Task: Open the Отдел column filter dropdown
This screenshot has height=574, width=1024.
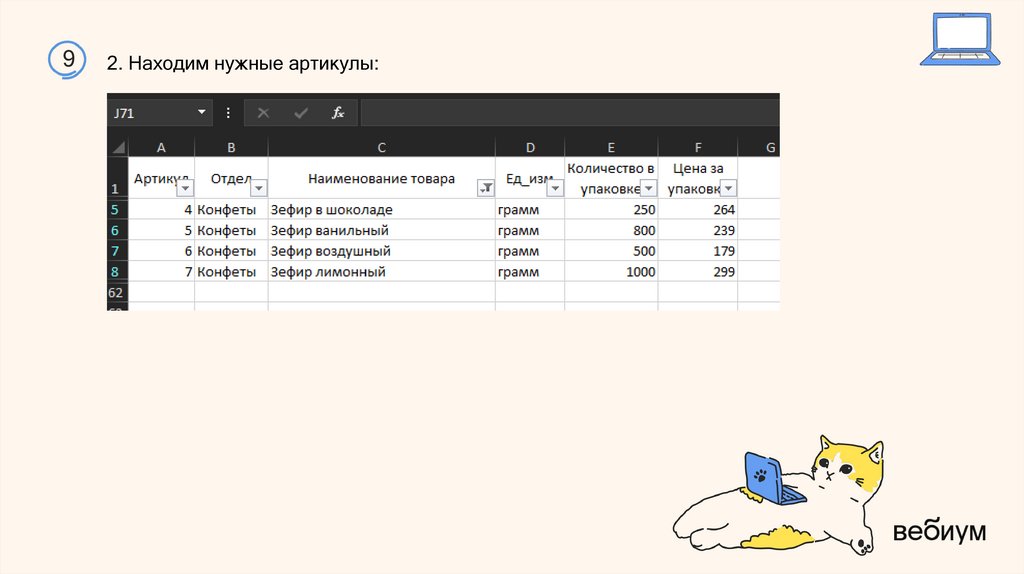Action: 258,188
